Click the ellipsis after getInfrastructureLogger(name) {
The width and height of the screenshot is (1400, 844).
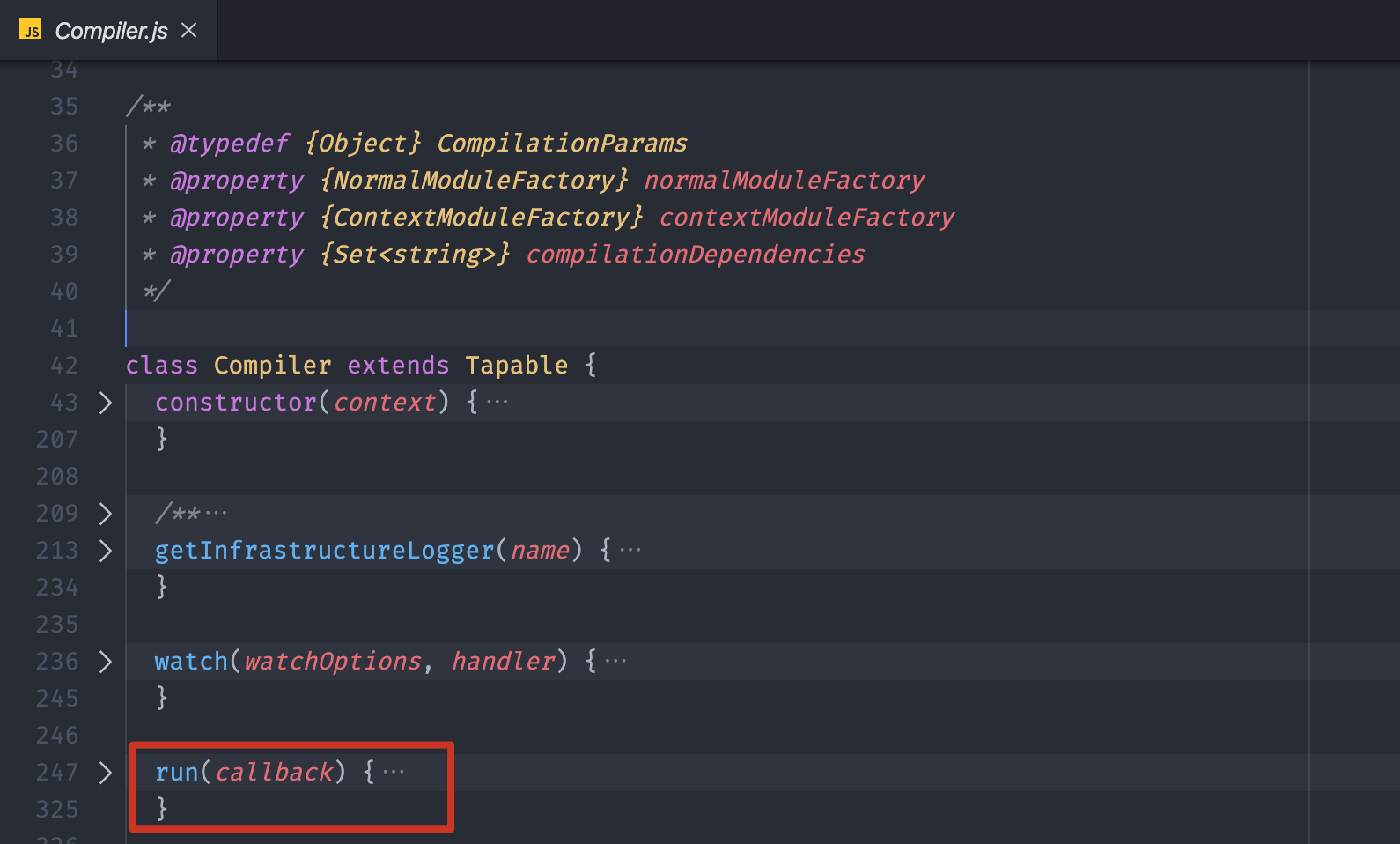point(630,551)
